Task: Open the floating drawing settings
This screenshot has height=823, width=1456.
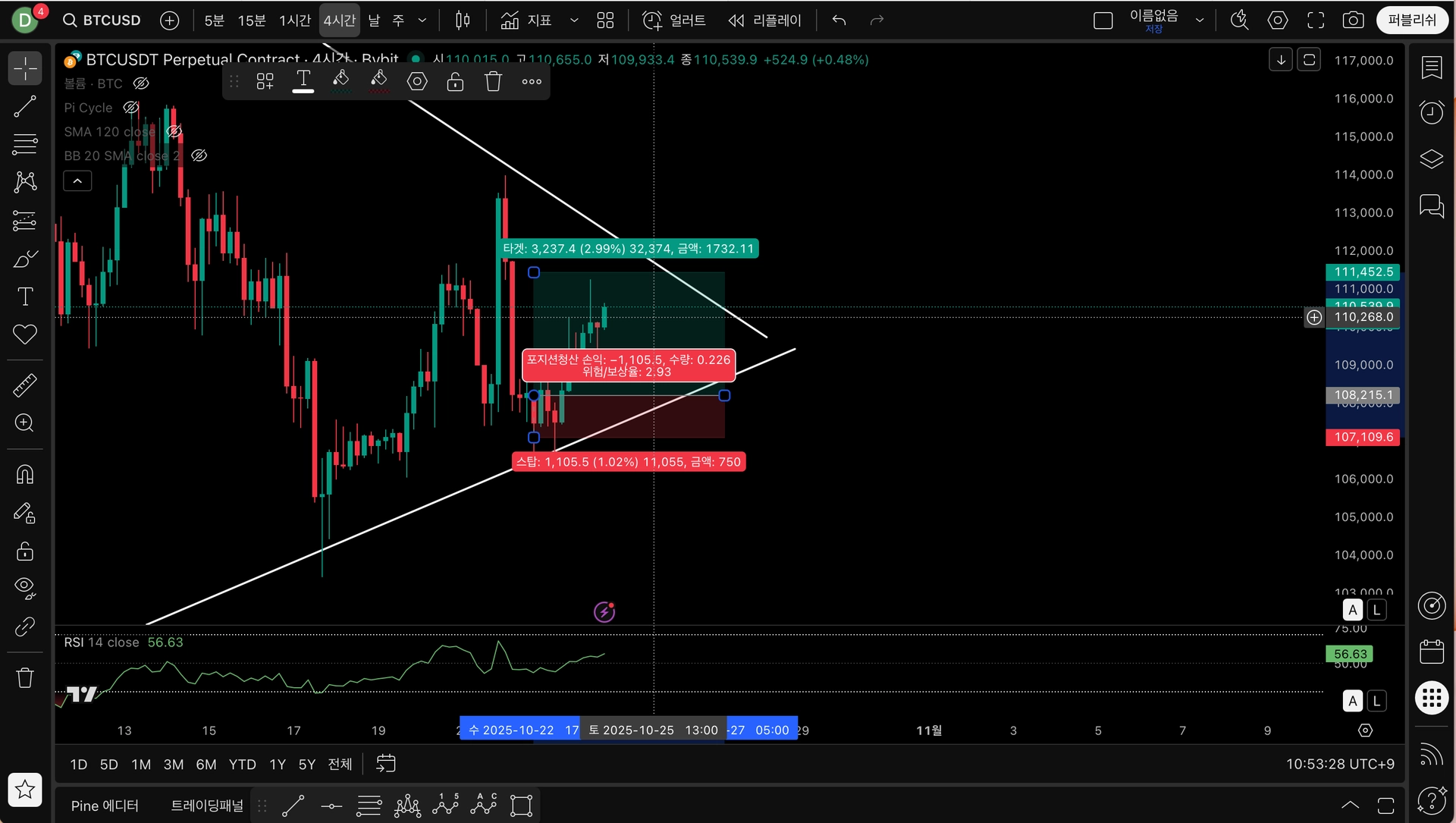Action: 417,81
